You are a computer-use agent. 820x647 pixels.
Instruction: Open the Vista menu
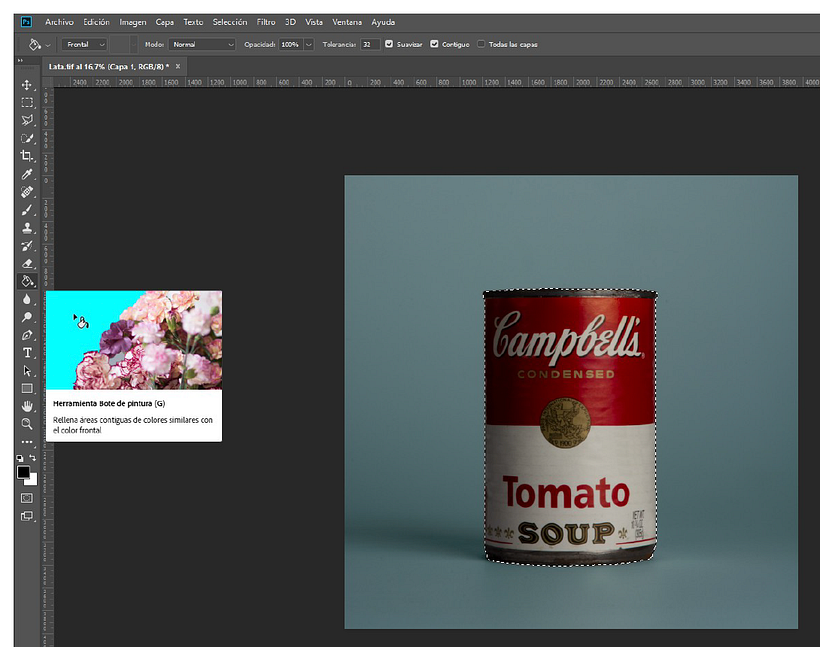click(314, 22)
